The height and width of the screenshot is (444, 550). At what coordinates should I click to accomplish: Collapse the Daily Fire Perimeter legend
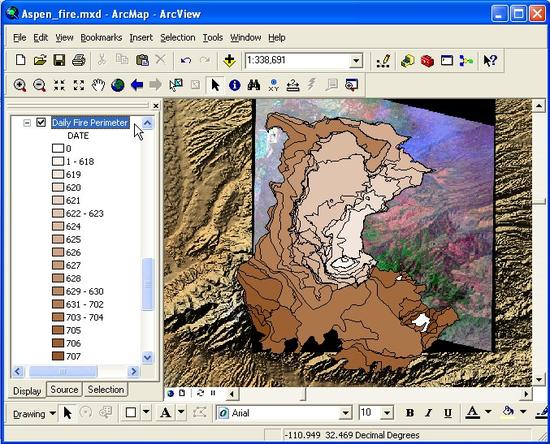coord(27,123)
